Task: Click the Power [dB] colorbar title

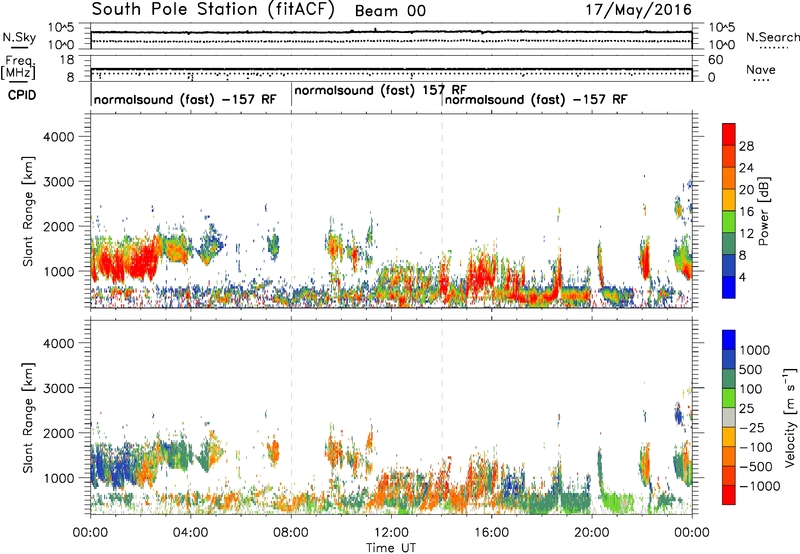Action: click(x=764, y=211)
